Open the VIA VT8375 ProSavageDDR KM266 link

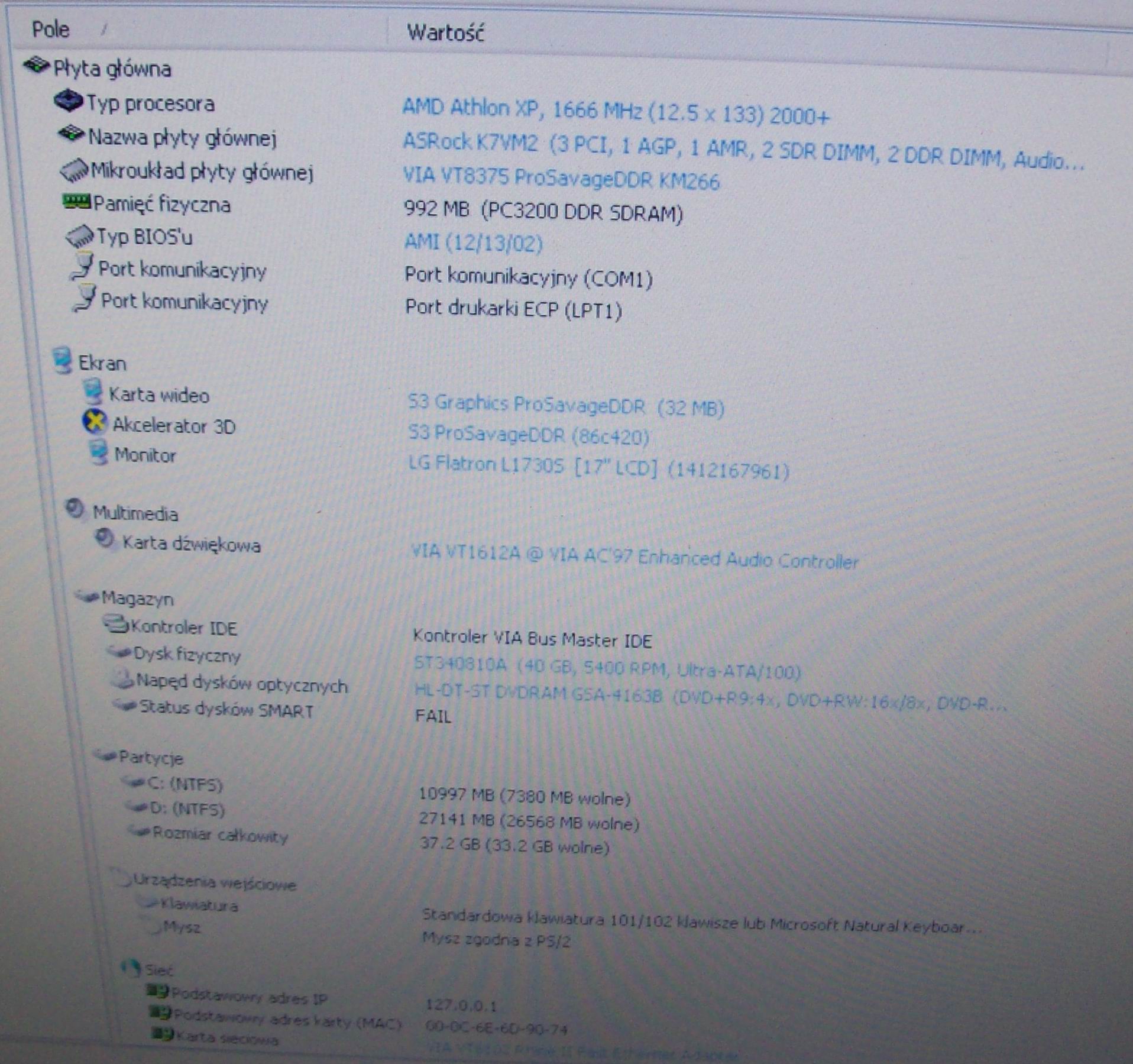tap(561, 178)
